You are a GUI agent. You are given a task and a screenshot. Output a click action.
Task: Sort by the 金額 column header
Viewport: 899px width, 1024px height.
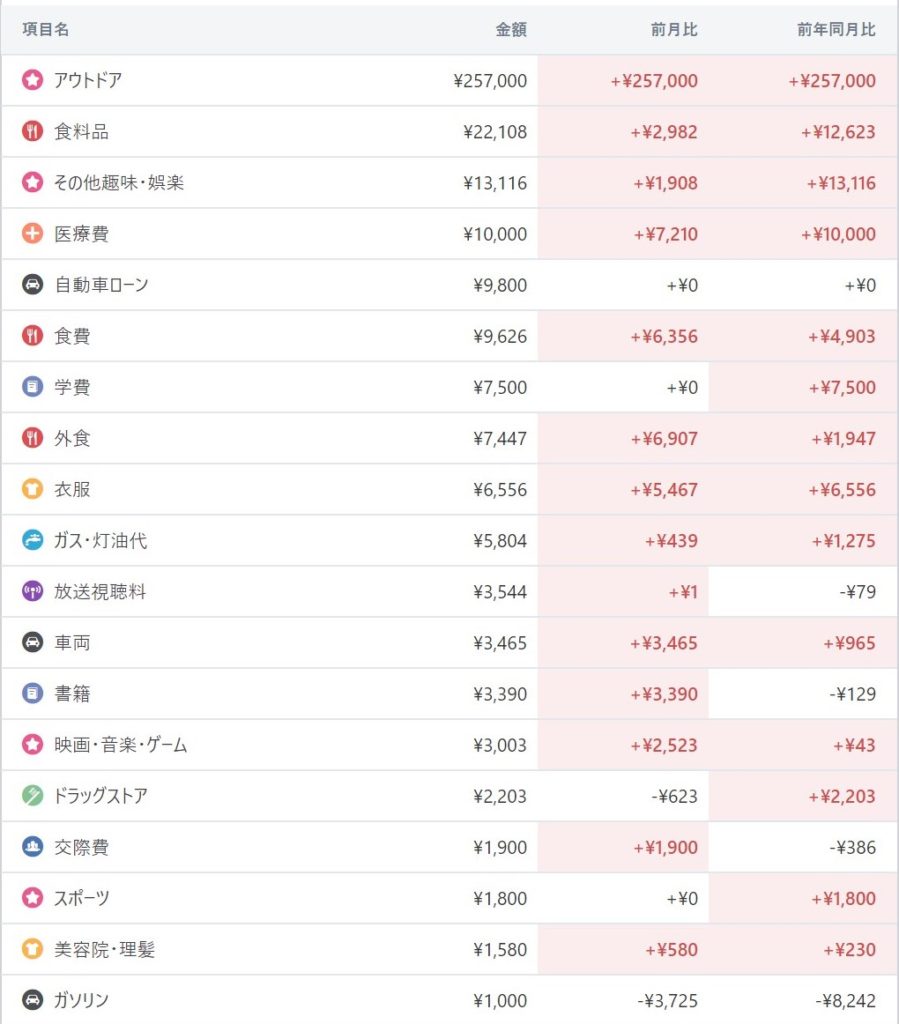click(x=510, y=30)
